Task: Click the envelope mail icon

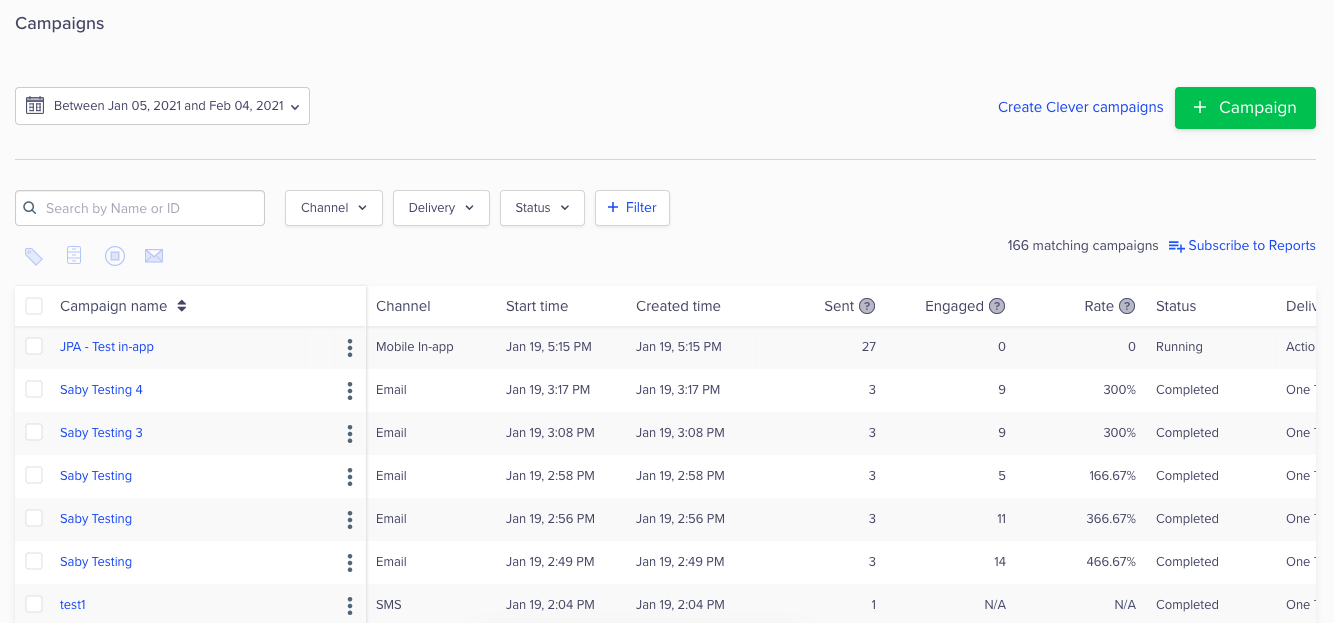Action: pos(154,256)
